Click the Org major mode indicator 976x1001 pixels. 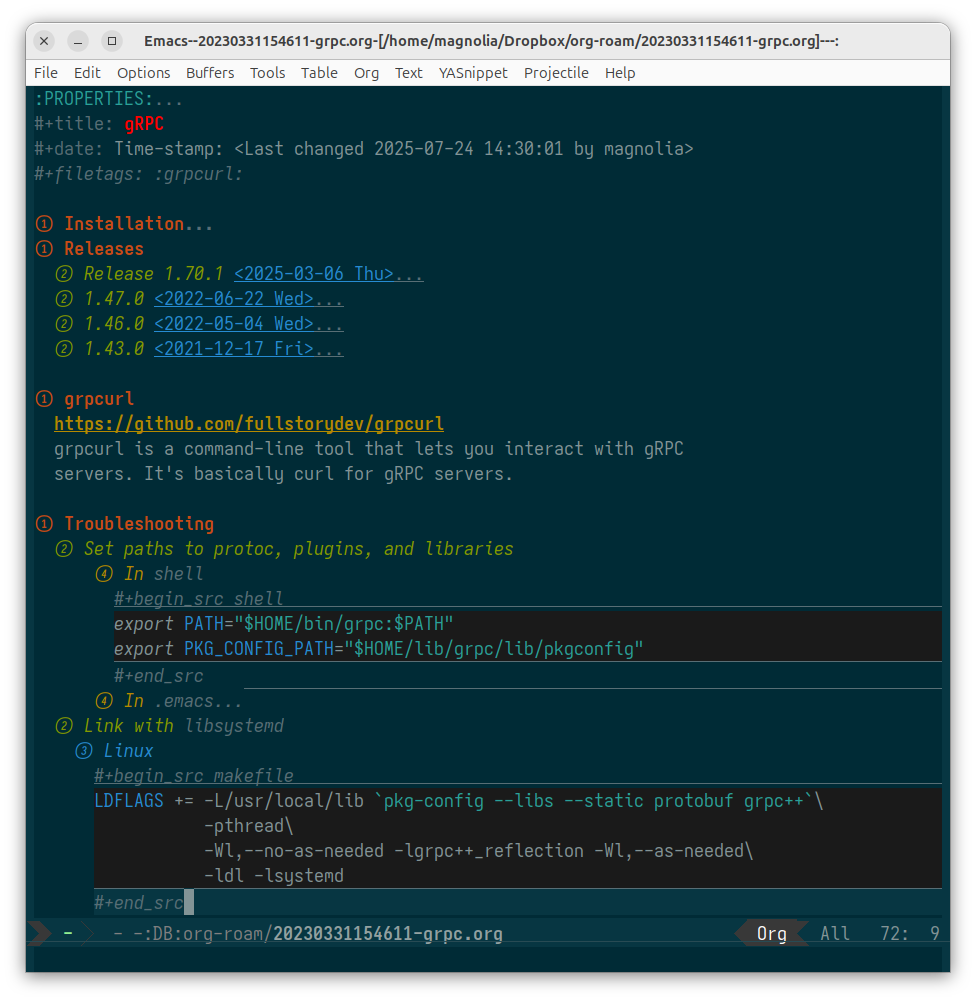pyautogui.click(x=772, y=934)
